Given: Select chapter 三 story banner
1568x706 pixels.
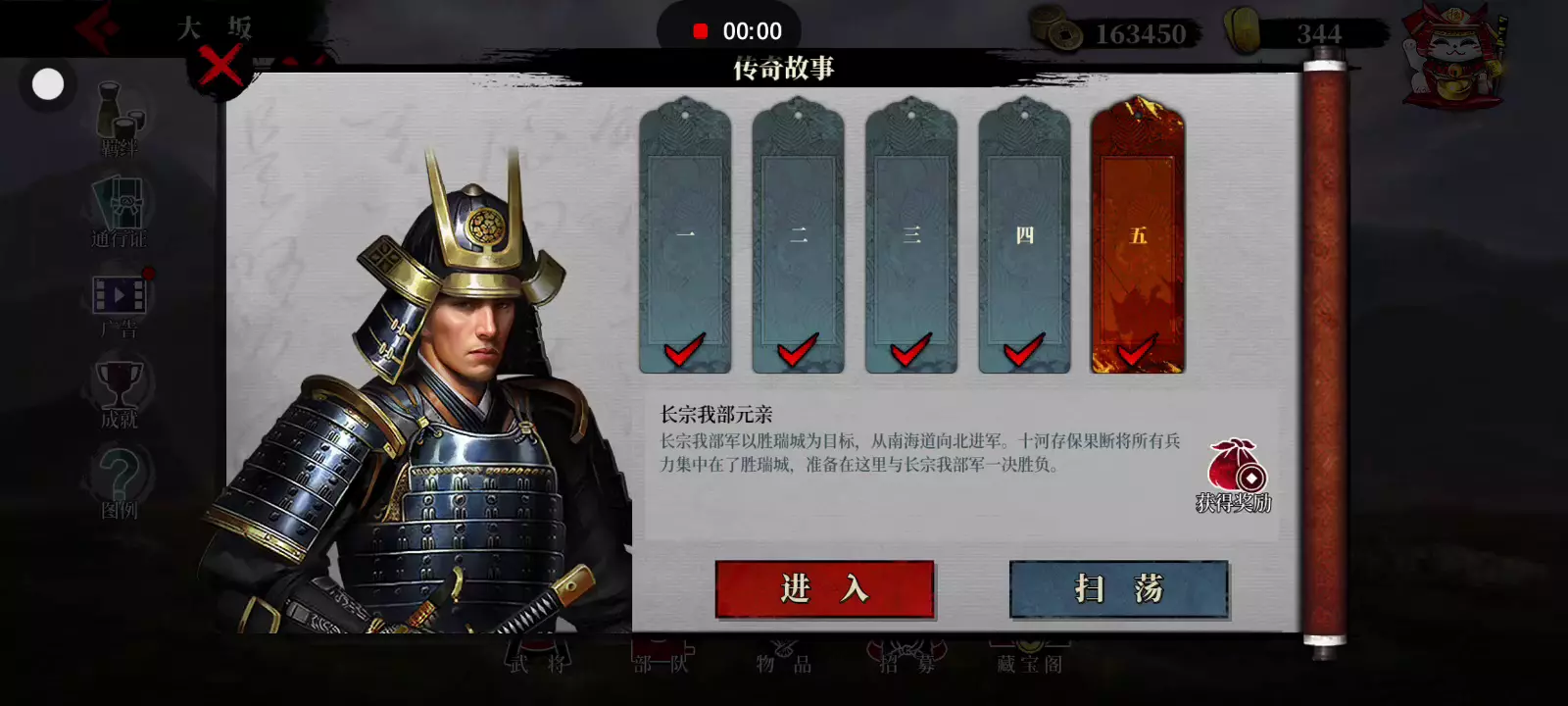Looking at the screenshot, I should click(x=911, y=235).
